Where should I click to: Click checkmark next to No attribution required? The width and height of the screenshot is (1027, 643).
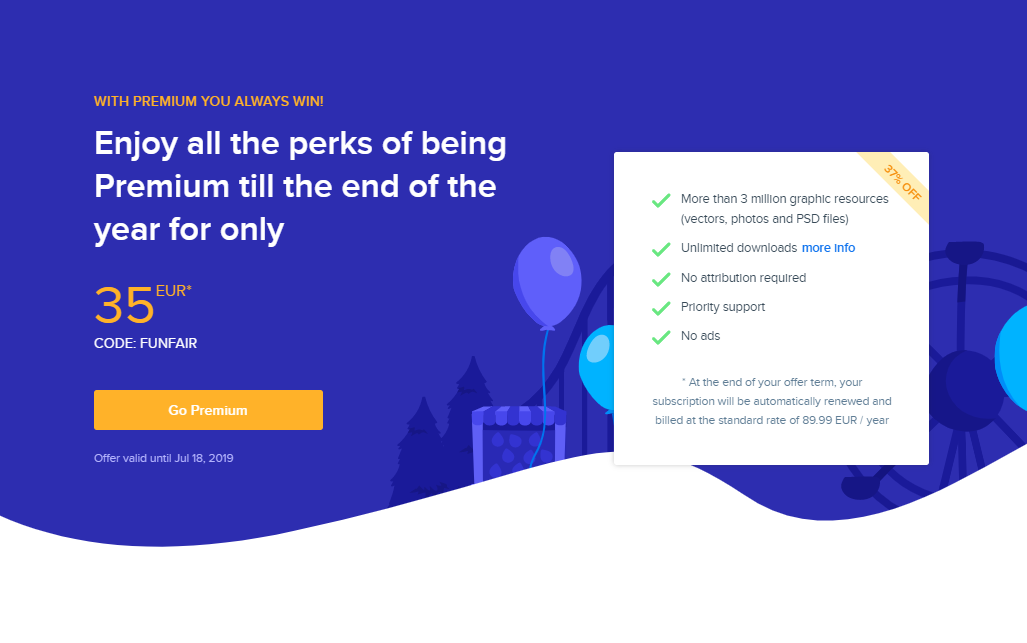660,279
